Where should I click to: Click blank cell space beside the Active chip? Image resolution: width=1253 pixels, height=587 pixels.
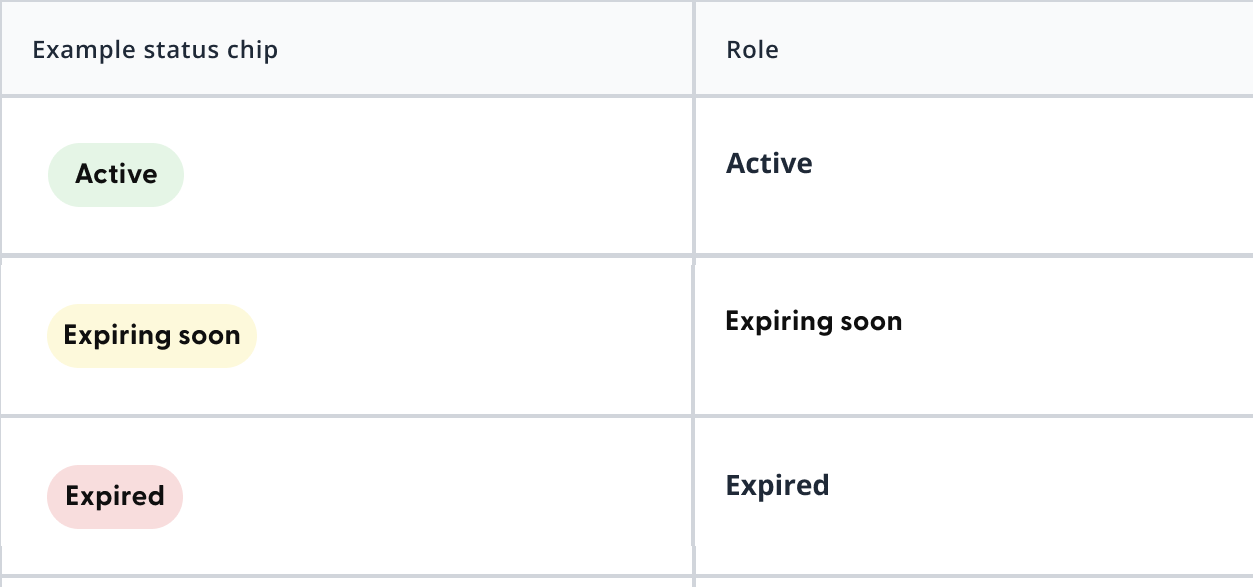[x=438, y=175]
